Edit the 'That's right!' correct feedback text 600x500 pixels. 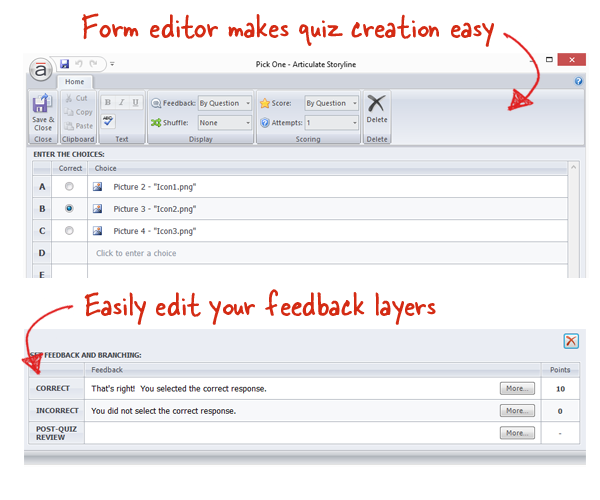(x=179, y=389)
